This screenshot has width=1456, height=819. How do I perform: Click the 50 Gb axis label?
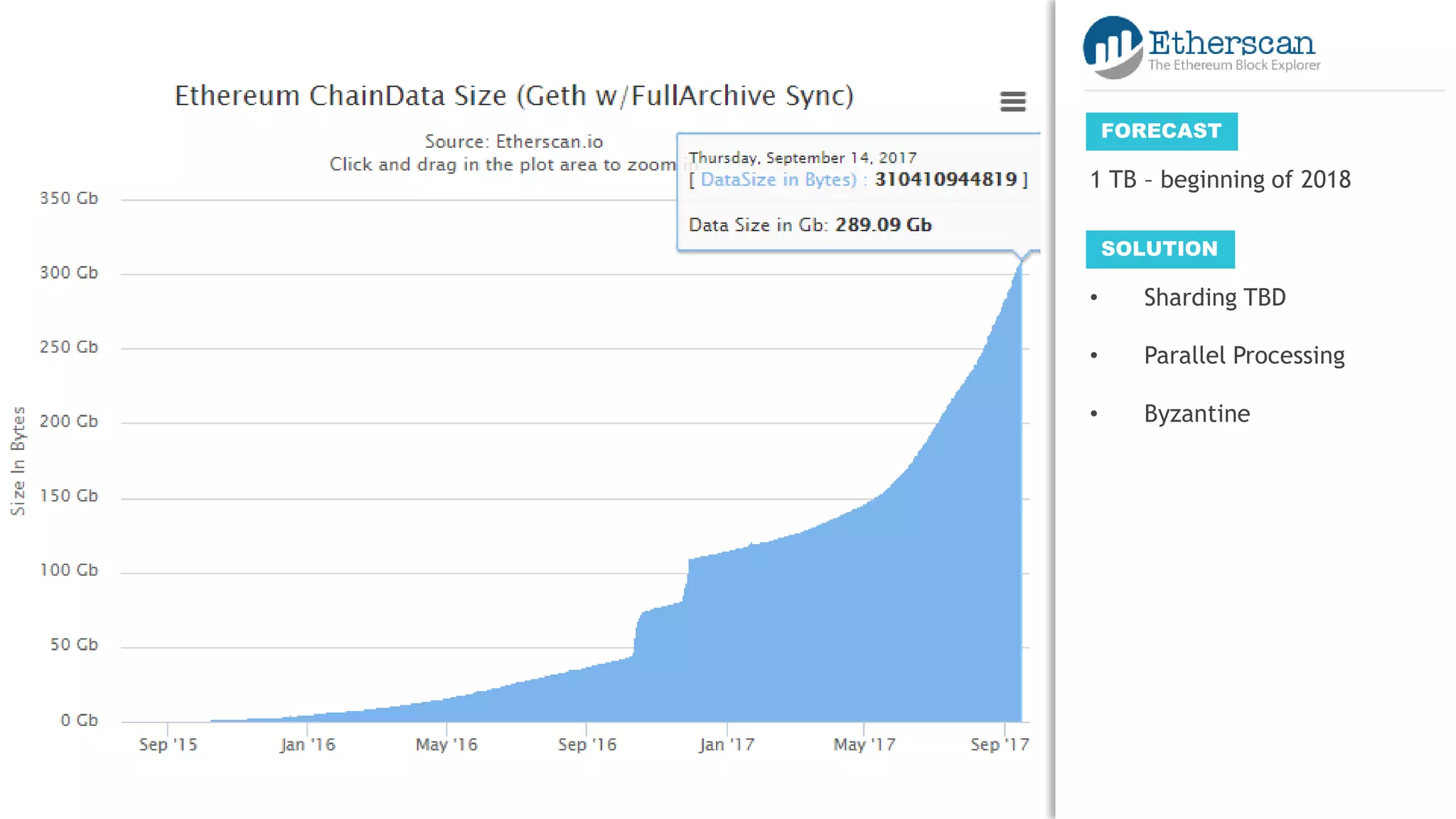[x=74, y=645]
